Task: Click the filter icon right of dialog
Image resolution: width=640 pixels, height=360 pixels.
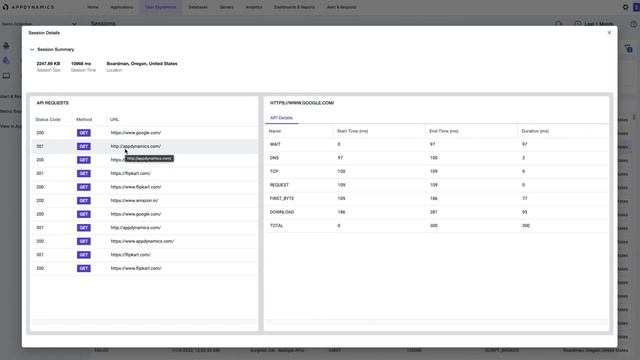Action: pos(629,49)
